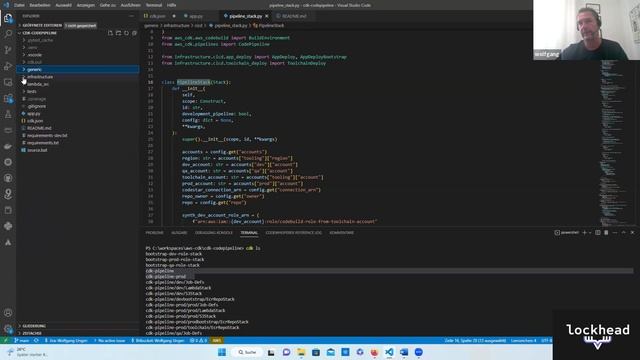The width and height of the screenshot is (640, 360).
Task: Maximize the bottom panel with chevron up
Action: coord(623,233)
